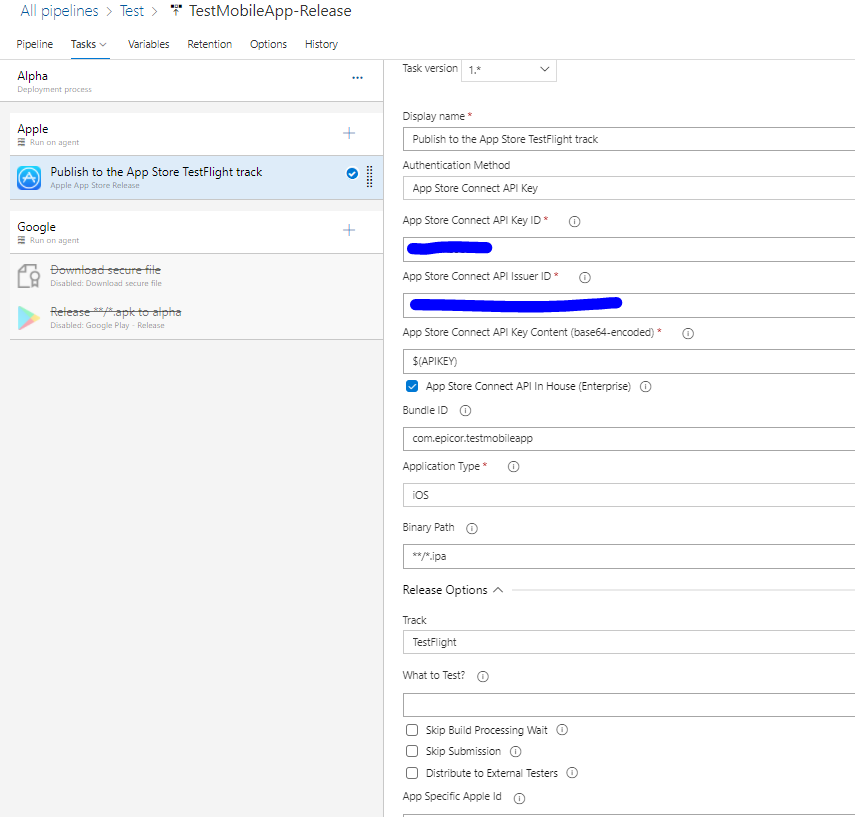Switch to Pipeline tab

click(34, 44)
